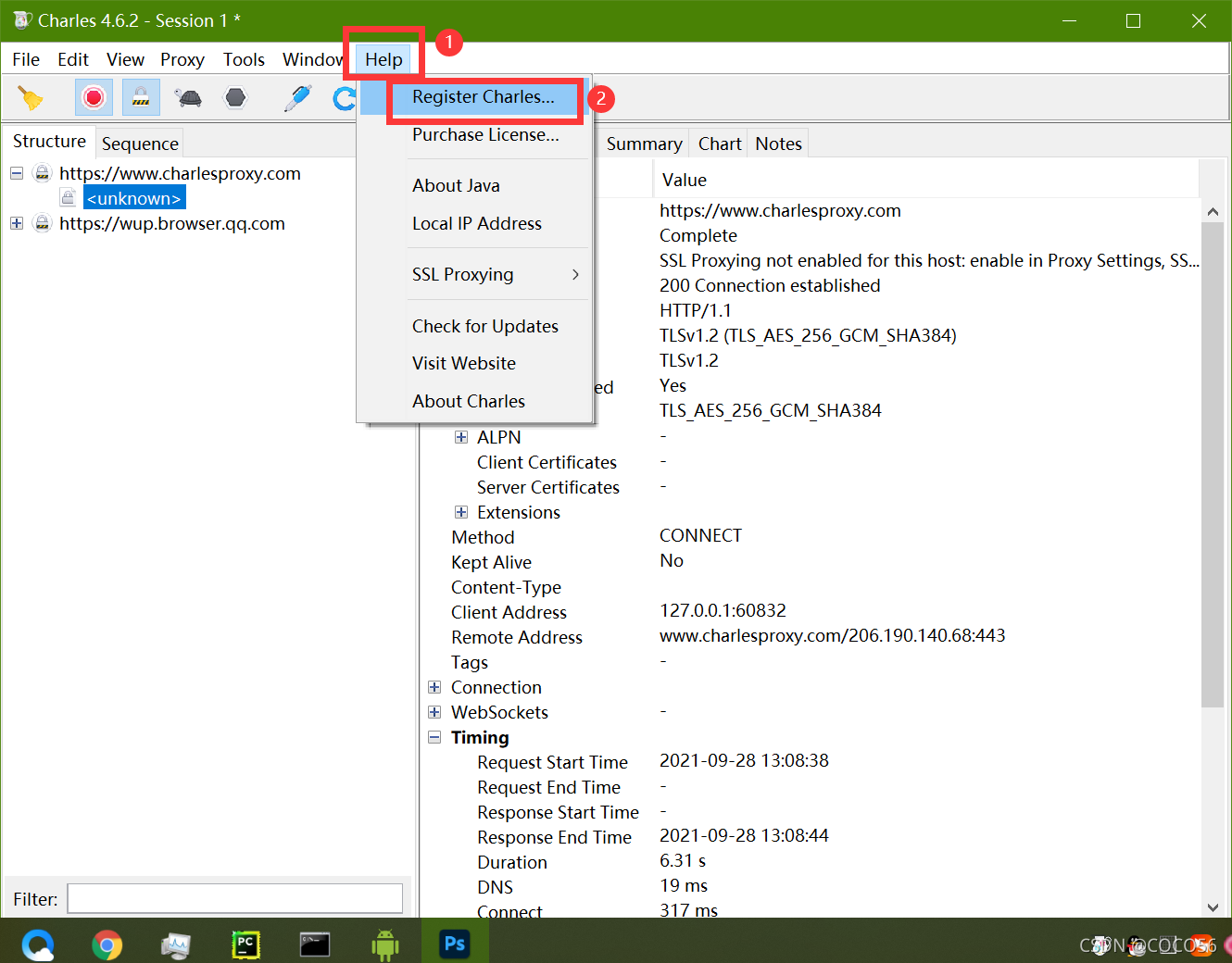Stop recording traffic via the red record icon
This screenshot has height=963, width=1232.
[94, 96]
